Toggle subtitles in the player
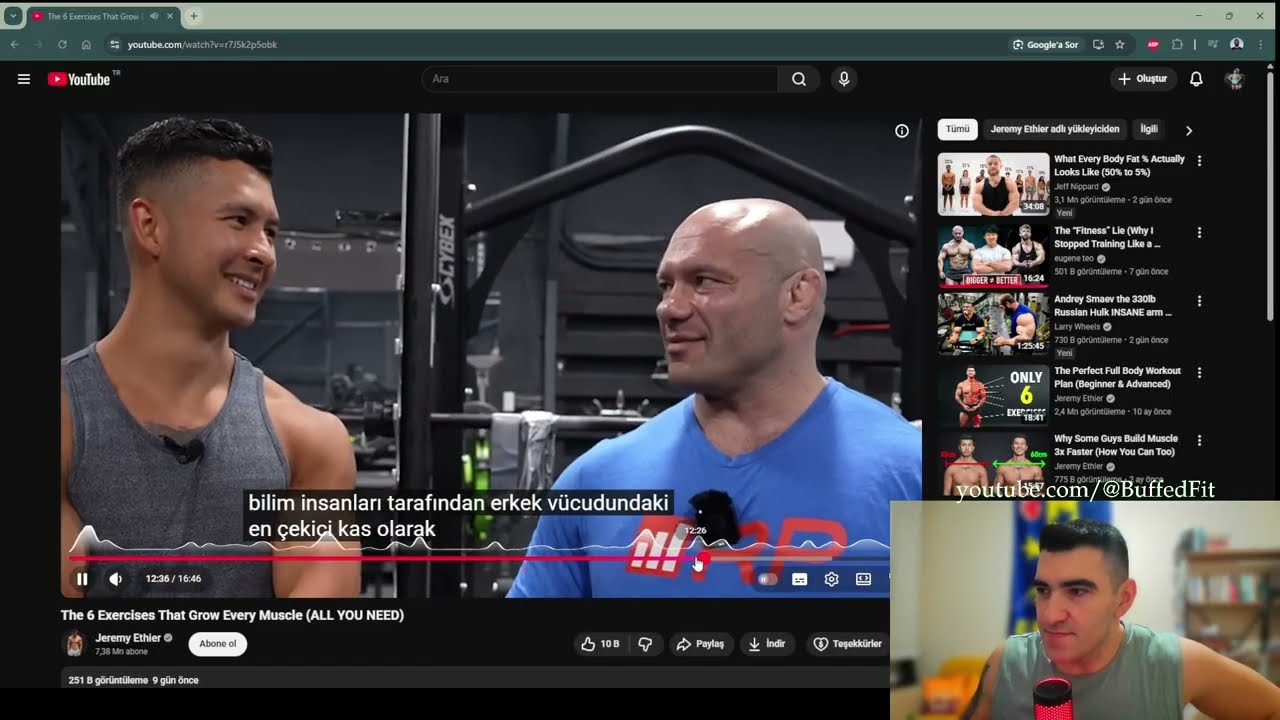The image size is (1280, 720). [x=800, y=579]
